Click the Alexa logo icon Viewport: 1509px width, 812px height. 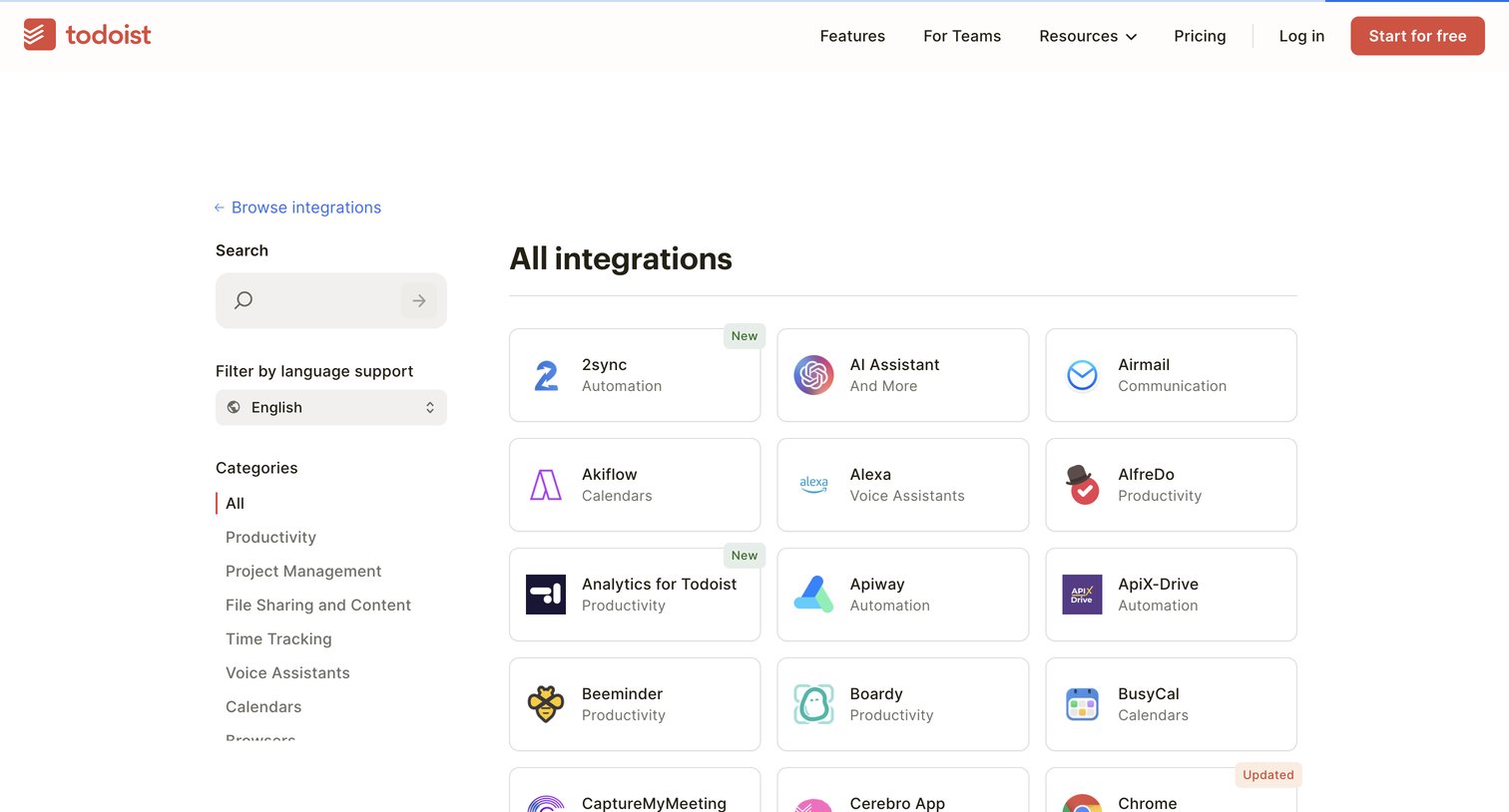pyautogui.click(x=813, y=485)
